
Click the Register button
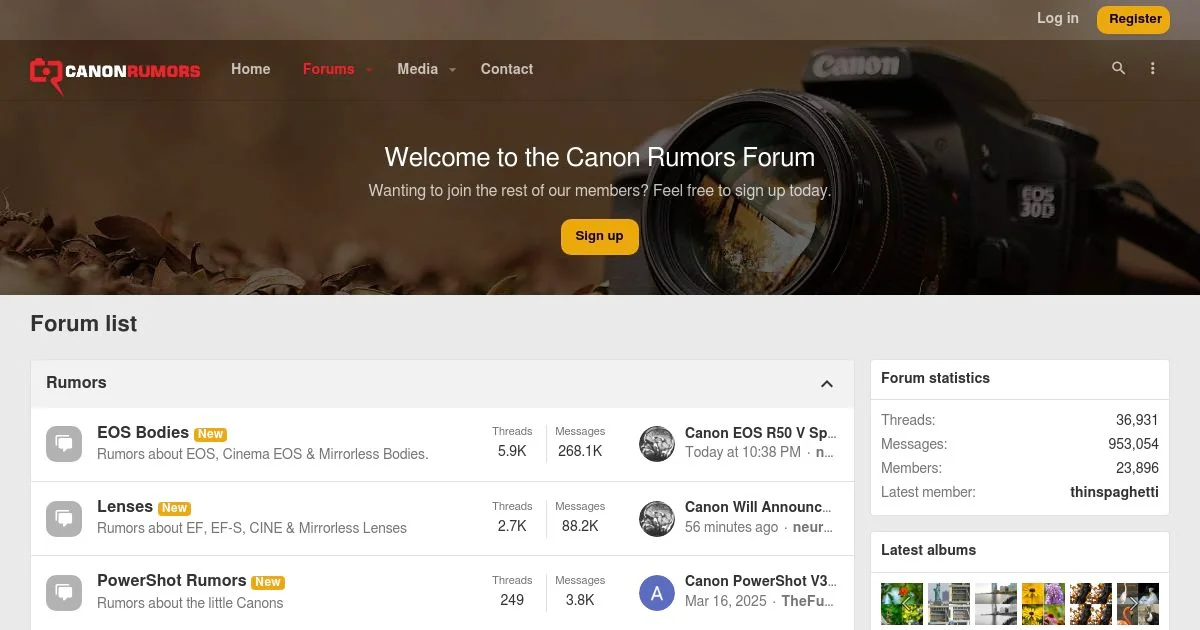pos(1133,19)
